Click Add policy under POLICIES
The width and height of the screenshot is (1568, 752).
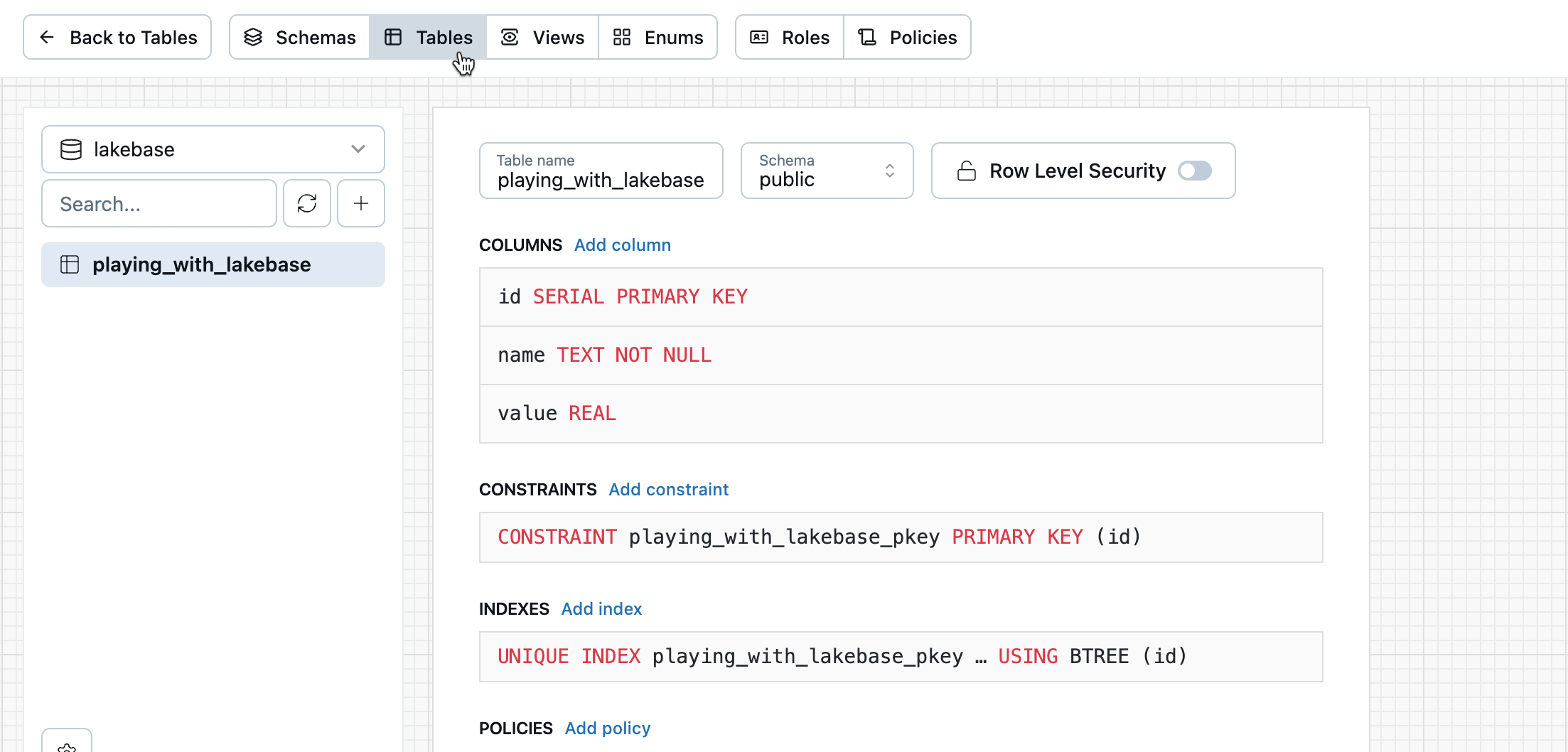(x=607, y=728)
